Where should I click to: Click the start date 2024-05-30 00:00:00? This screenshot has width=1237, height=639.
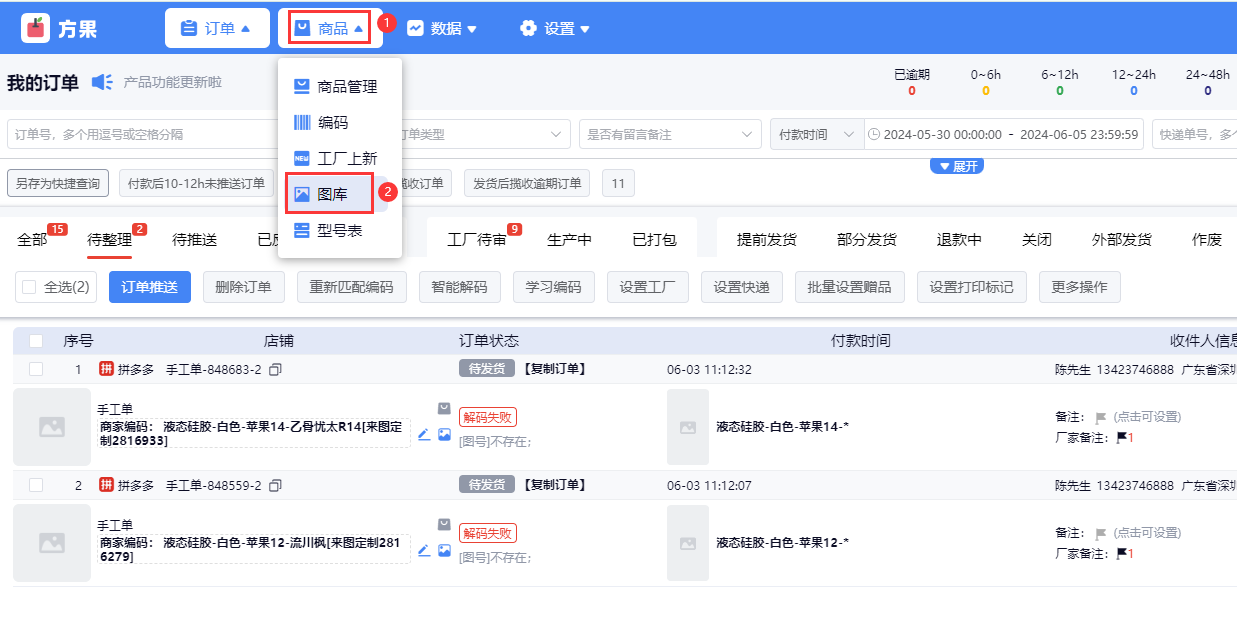coord(943,134)
